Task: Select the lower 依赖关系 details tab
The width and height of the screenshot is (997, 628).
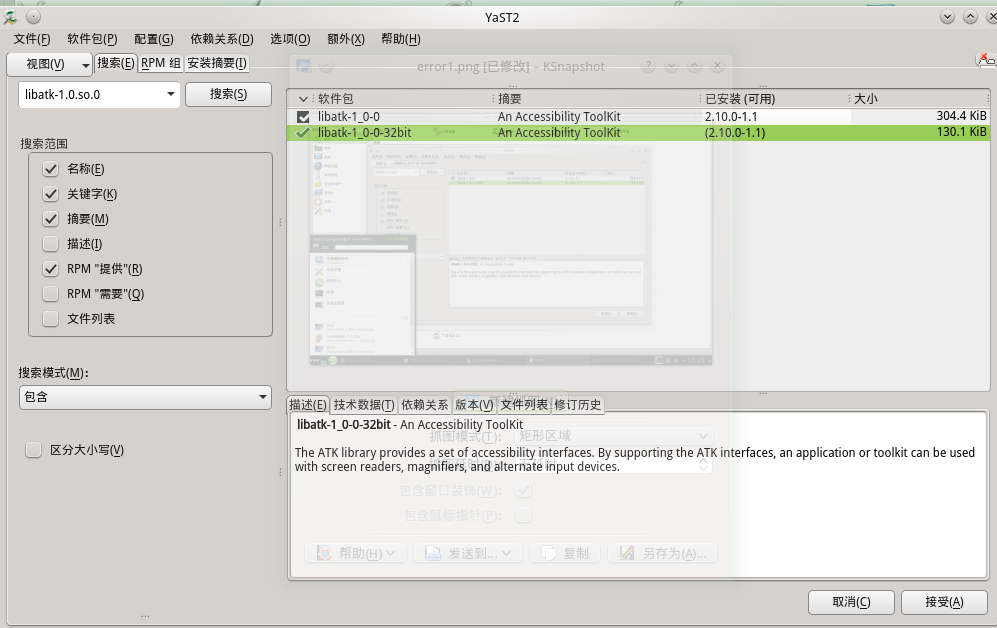Action: [x=424, y=405]
